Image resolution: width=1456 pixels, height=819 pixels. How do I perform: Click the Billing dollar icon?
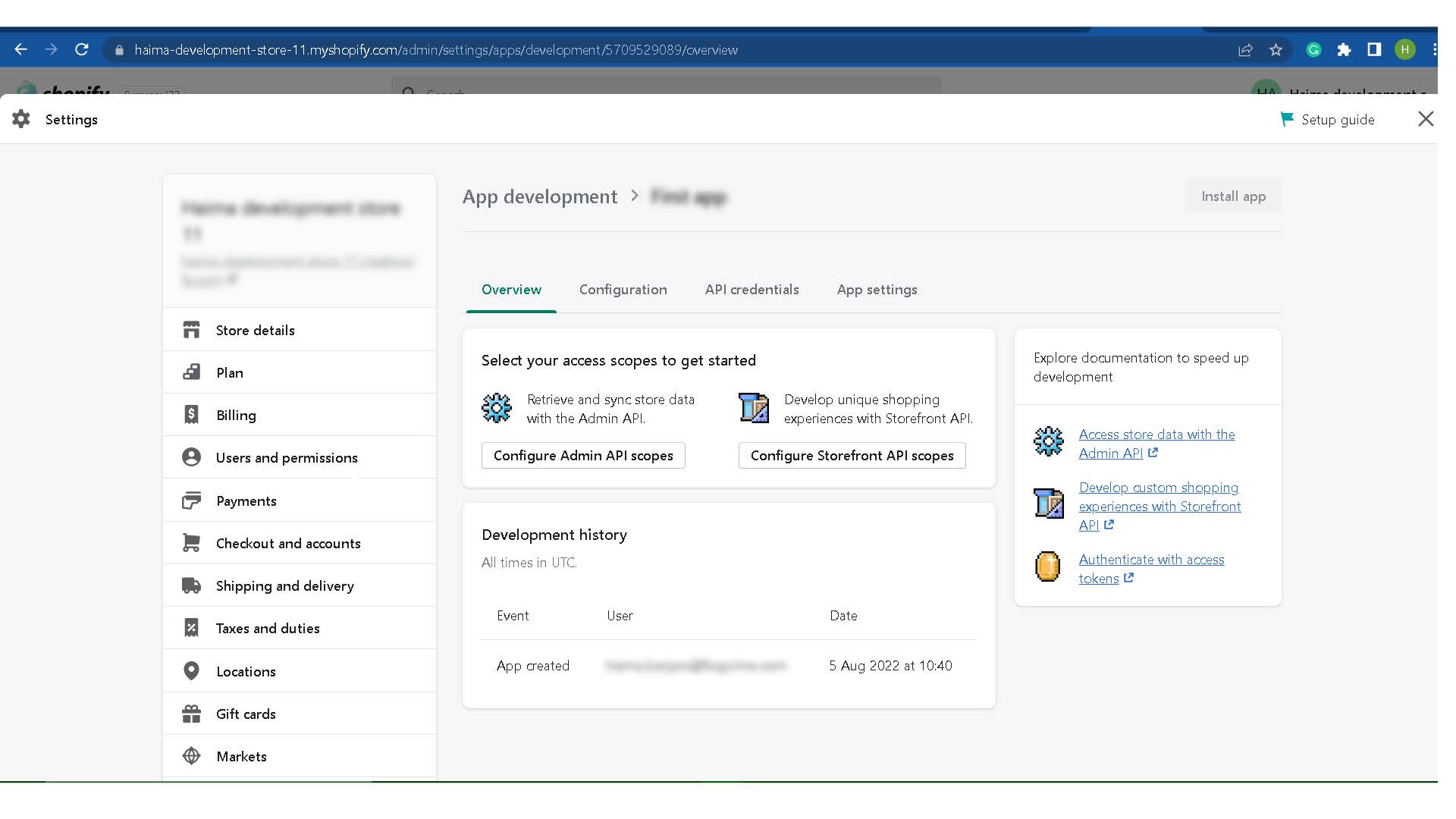tap(191, 415)
